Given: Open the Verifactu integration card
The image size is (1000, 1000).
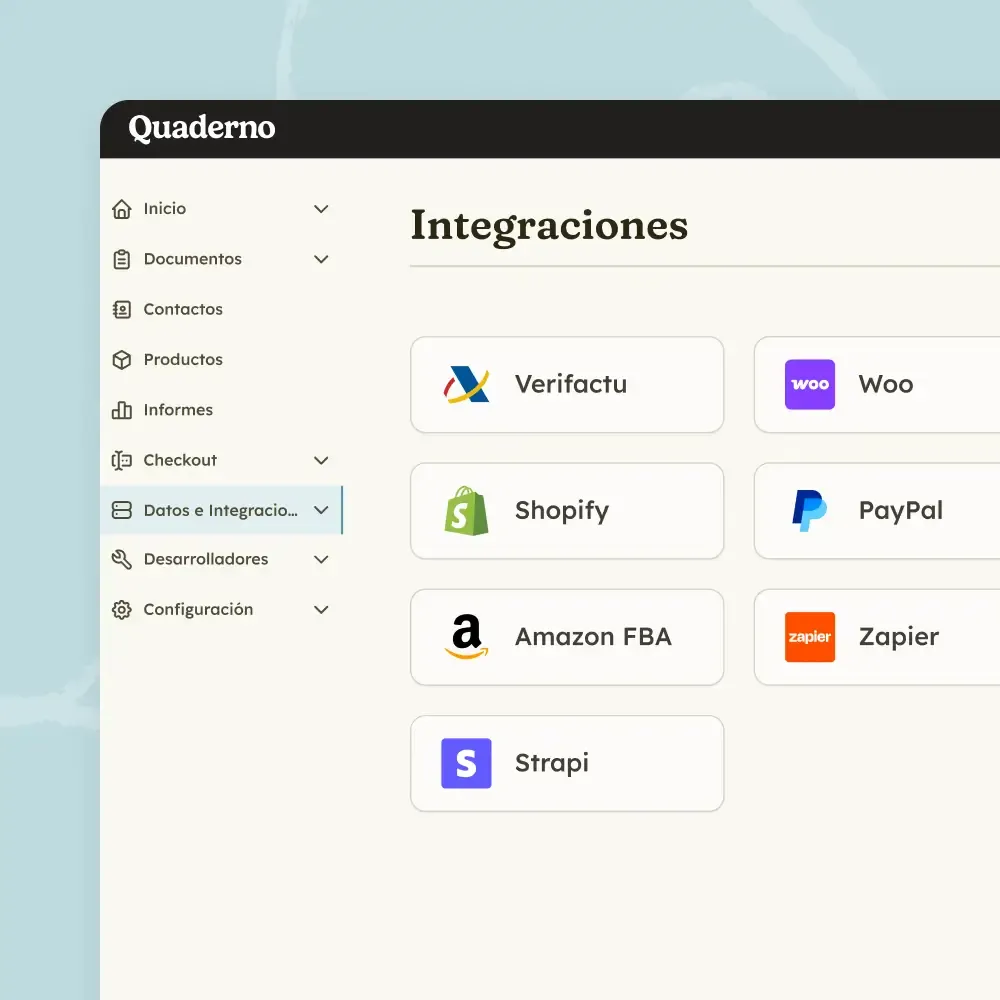Looking at the screenshot, I should click(x=567, y=384).
